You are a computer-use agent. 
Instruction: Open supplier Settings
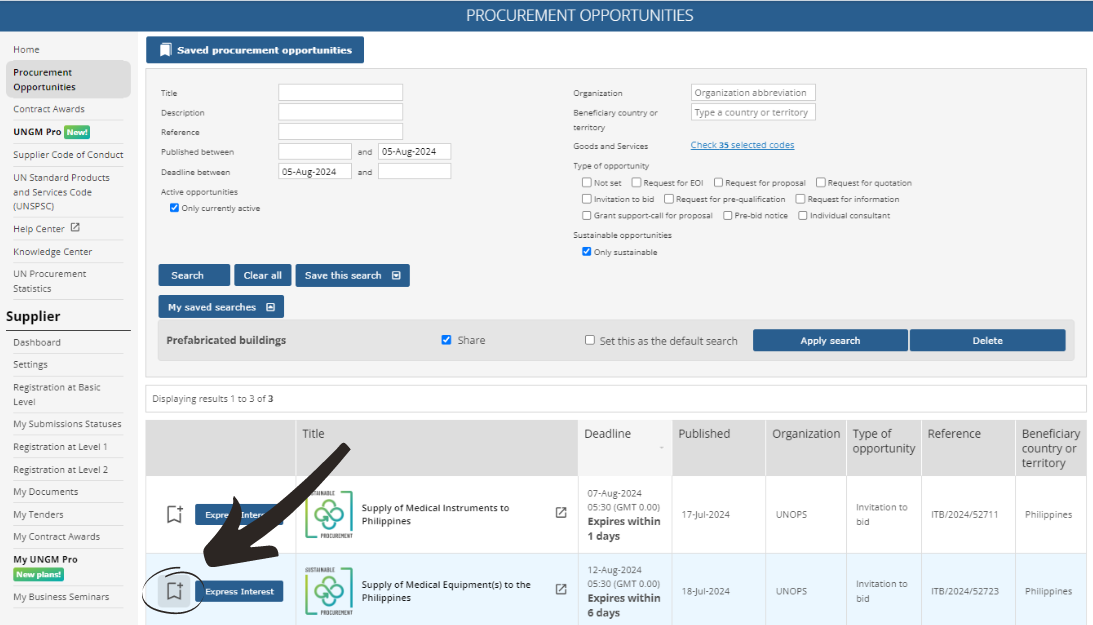[31, 364]
